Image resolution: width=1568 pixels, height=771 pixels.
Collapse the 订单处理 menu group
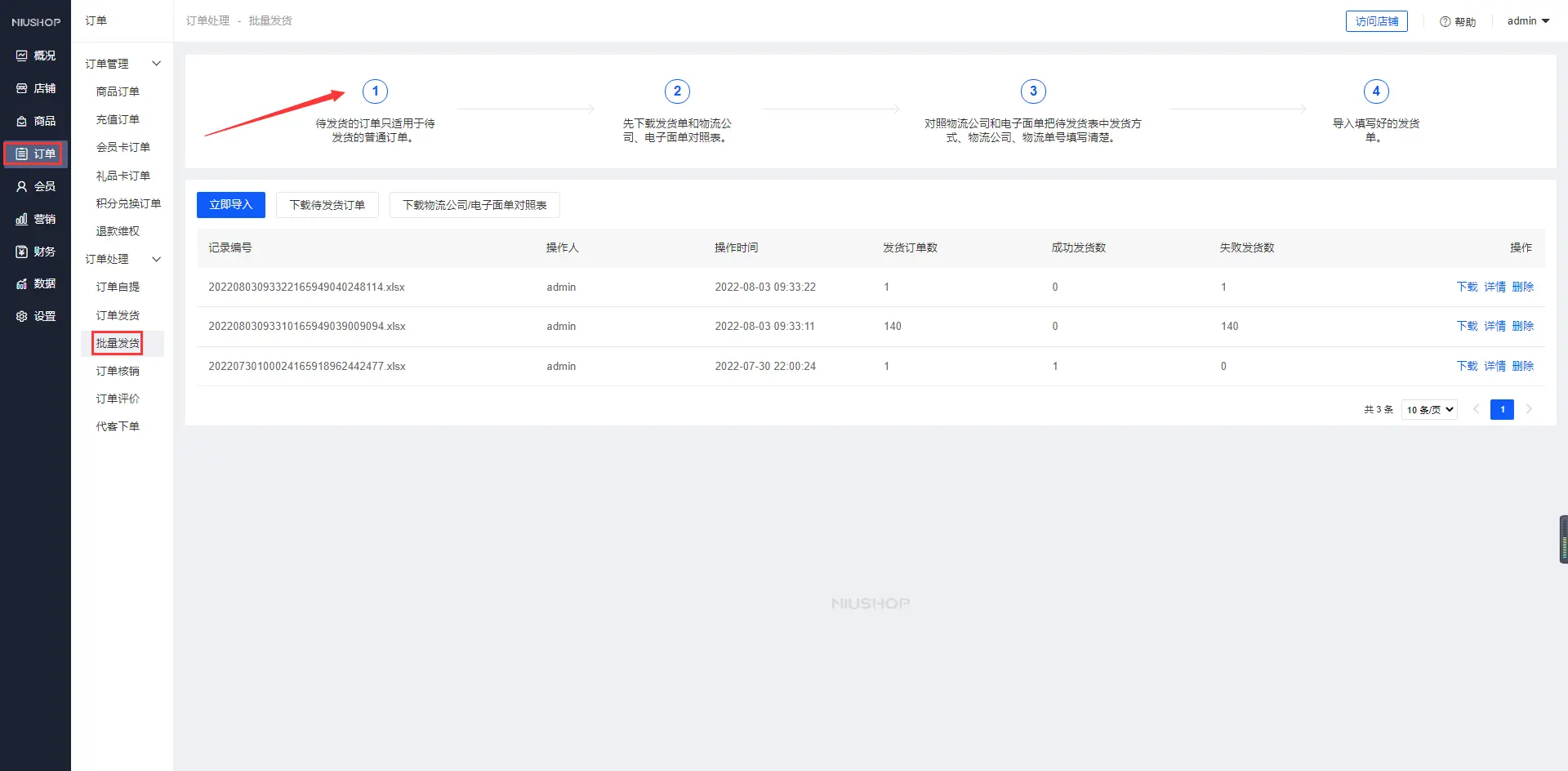[156, 259]
